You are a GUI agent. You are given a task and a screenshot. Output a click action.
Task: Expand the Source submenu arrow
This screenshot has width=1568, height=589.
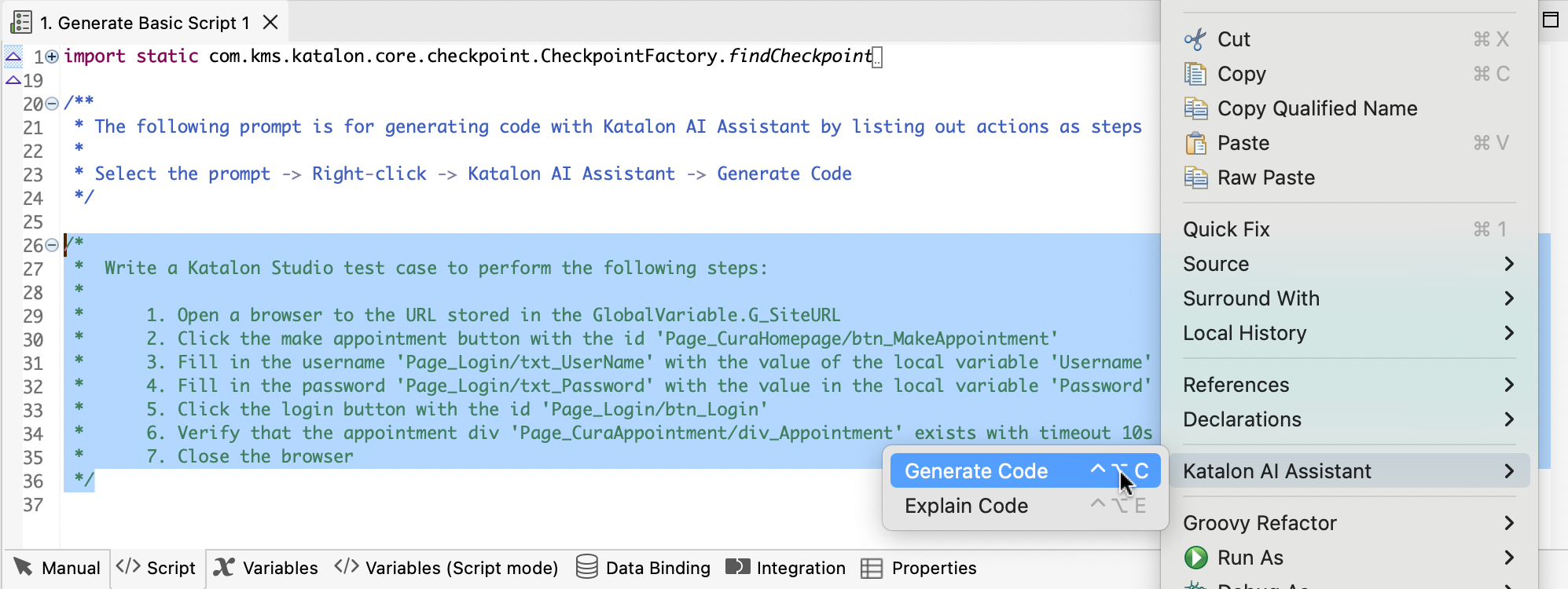pyautogui.click(x=1508, y=264)
